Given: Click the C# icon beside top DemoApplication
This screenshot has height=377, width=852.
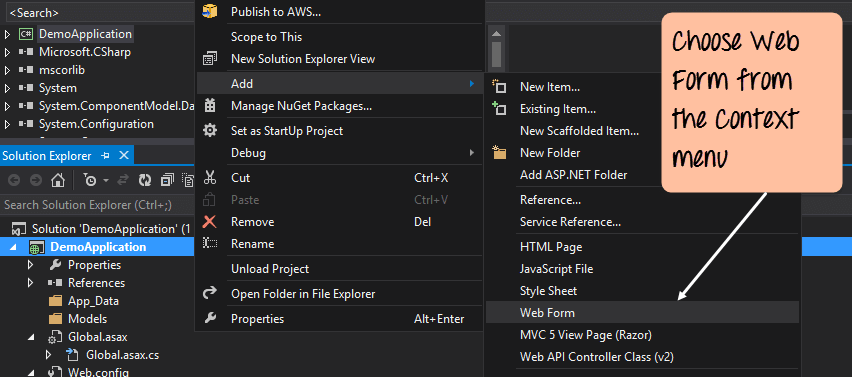Looking at the screenshot, I should click(x=25, y=34).
